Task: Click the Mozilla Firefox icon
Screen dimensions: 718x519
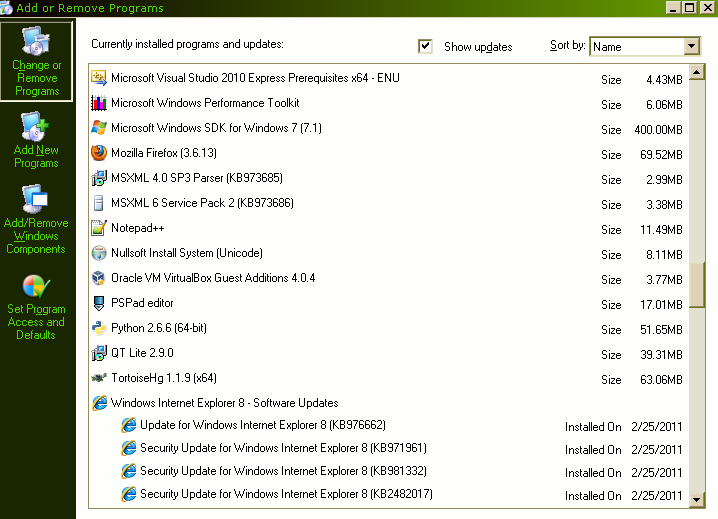Action: click(x=98, y=153)
